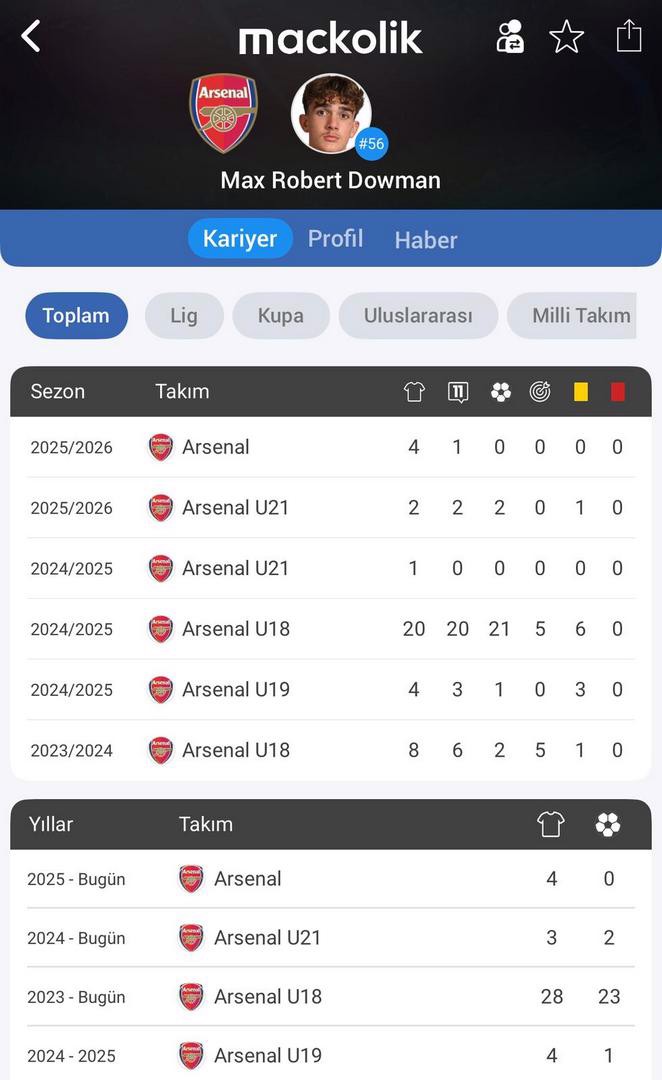Screen dimensions: 662x1080
Task: Tap the appearances shirt icon in season table
Action: click(x=414, y=392)
